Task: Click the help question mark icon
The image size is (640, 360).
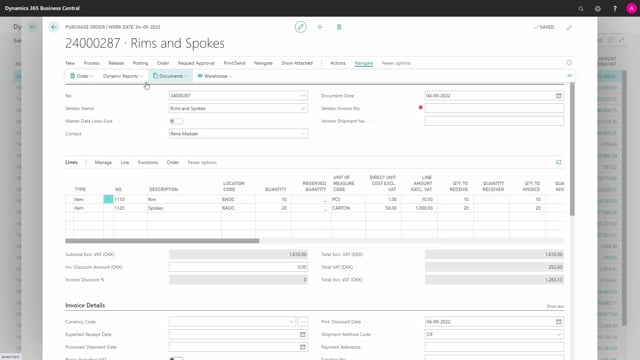Action: tap(615, 8)
